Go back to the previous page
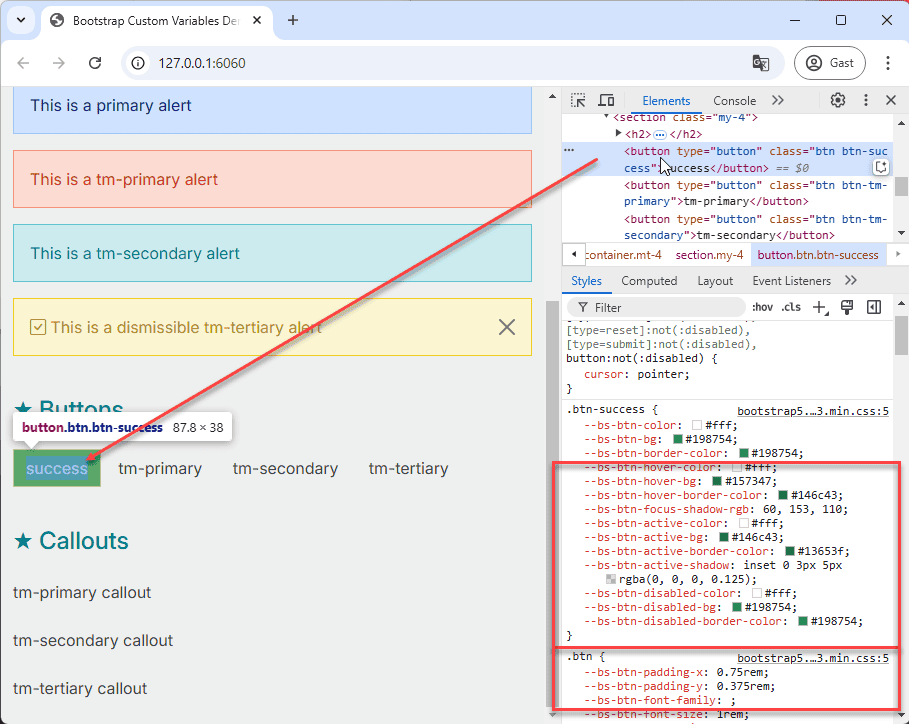 tap(23, 63)
